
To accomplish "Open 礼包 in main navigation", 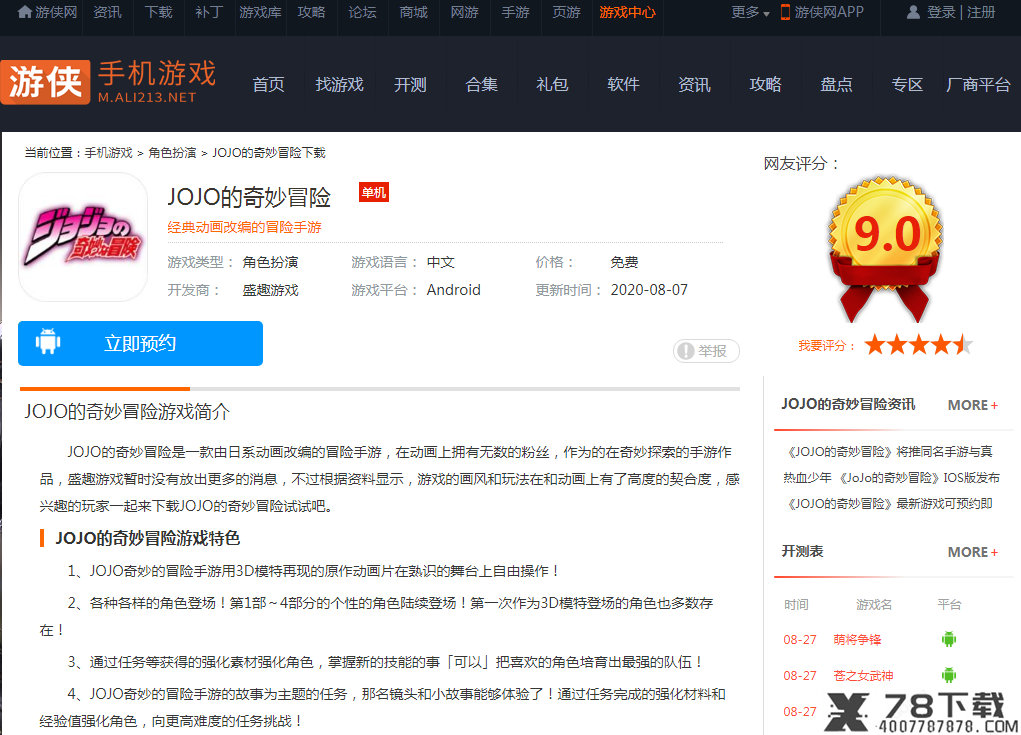I will tap(552, 85).
